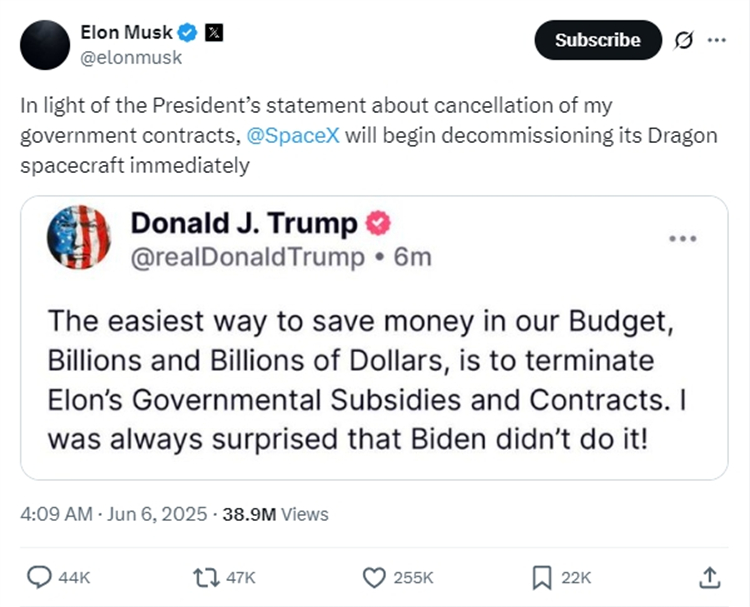Image resolution: width=750 pixels, height=607 pixels.
Task: Click the Elon Musk display name
Action: [126, 32]
